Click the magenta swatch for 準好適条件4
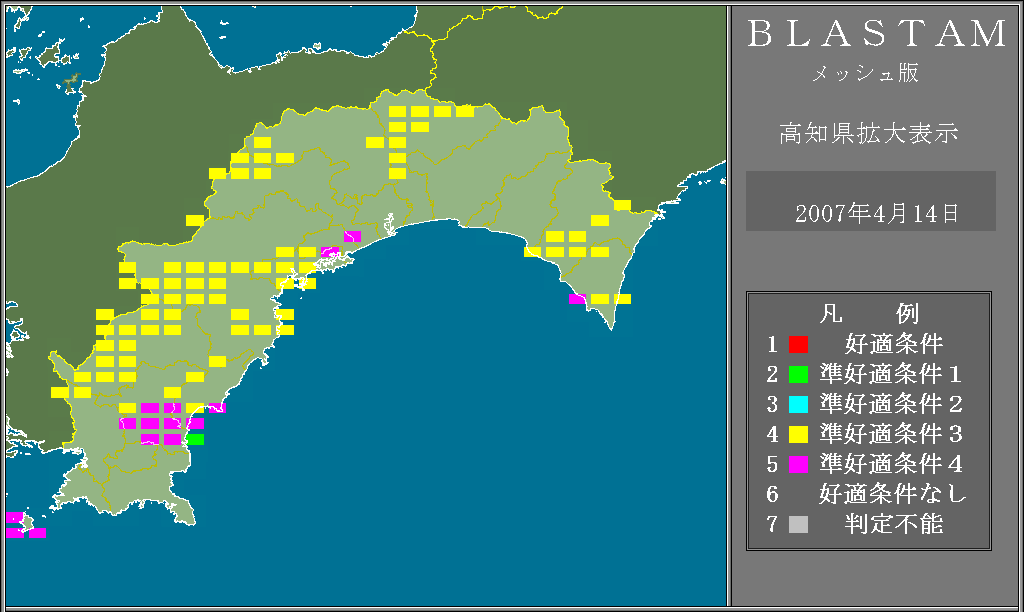This screenshot has width=1024, height=612. point(798,464)
